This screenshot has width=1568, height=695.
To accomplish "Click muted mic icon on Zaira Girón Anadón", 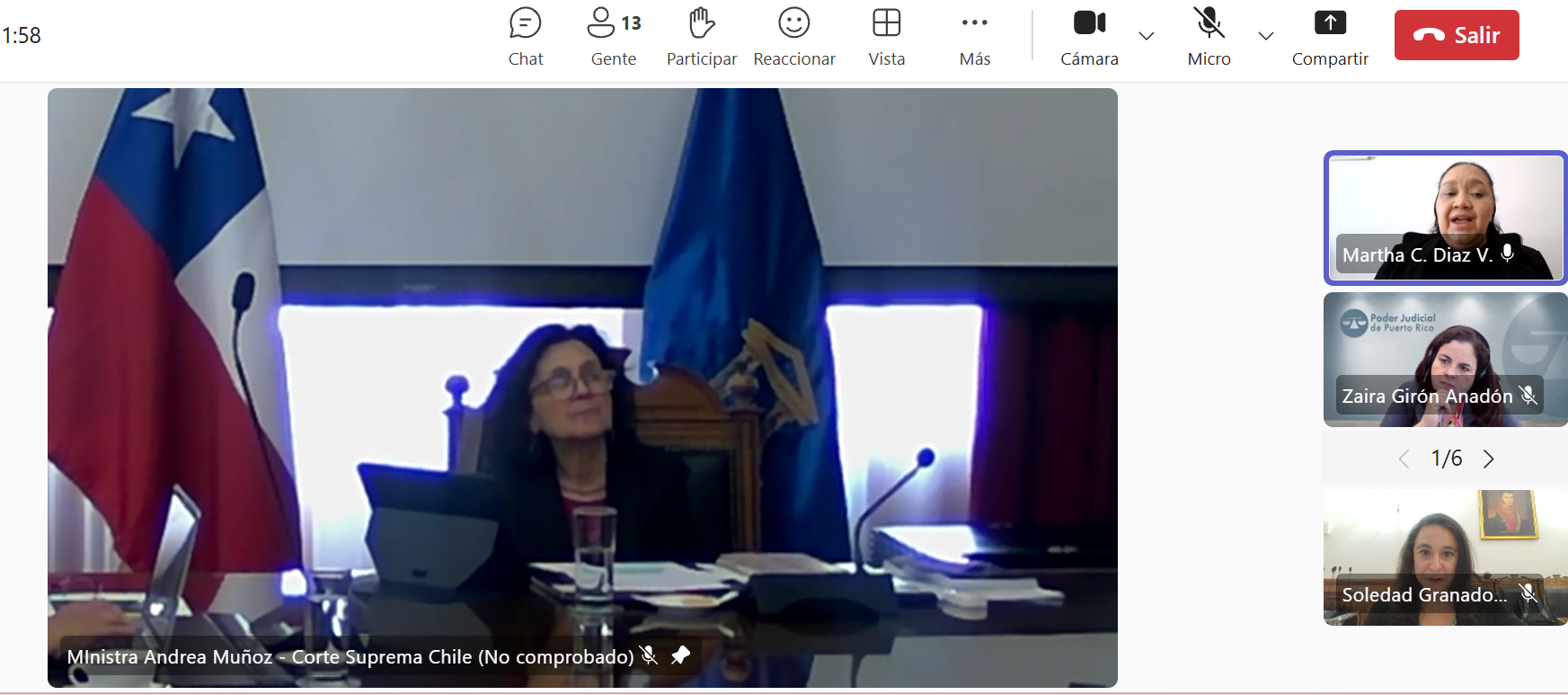I will coord(1528,395).
